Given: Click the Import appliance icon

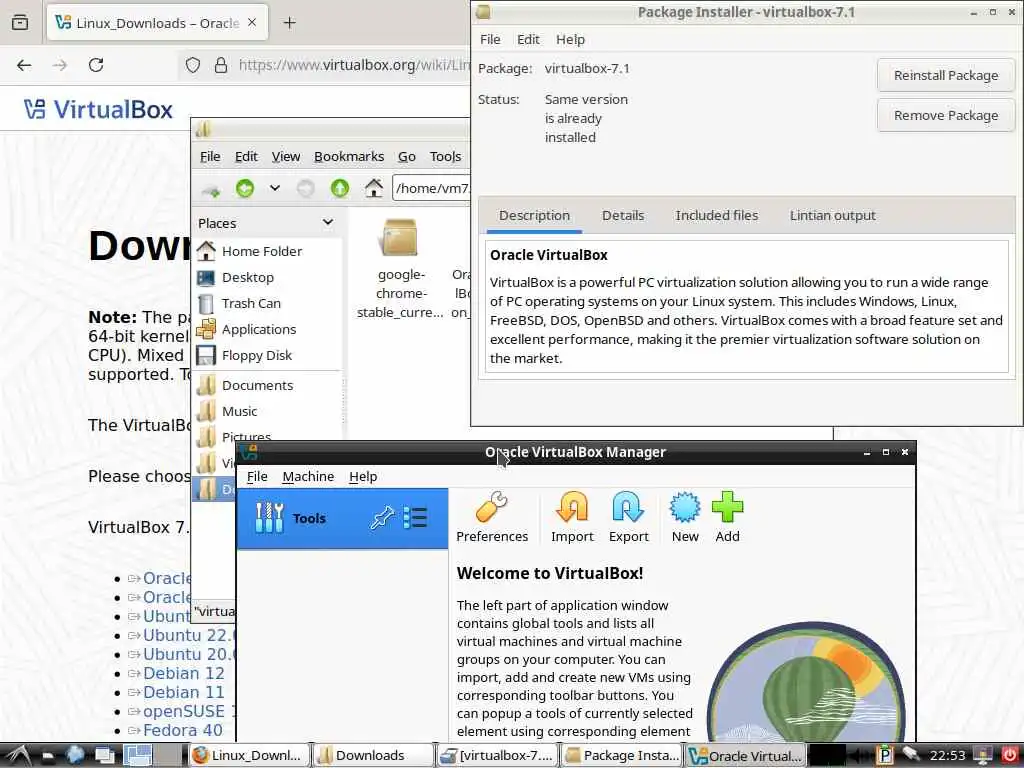Looking at the screenshot, I should [572, 517].
